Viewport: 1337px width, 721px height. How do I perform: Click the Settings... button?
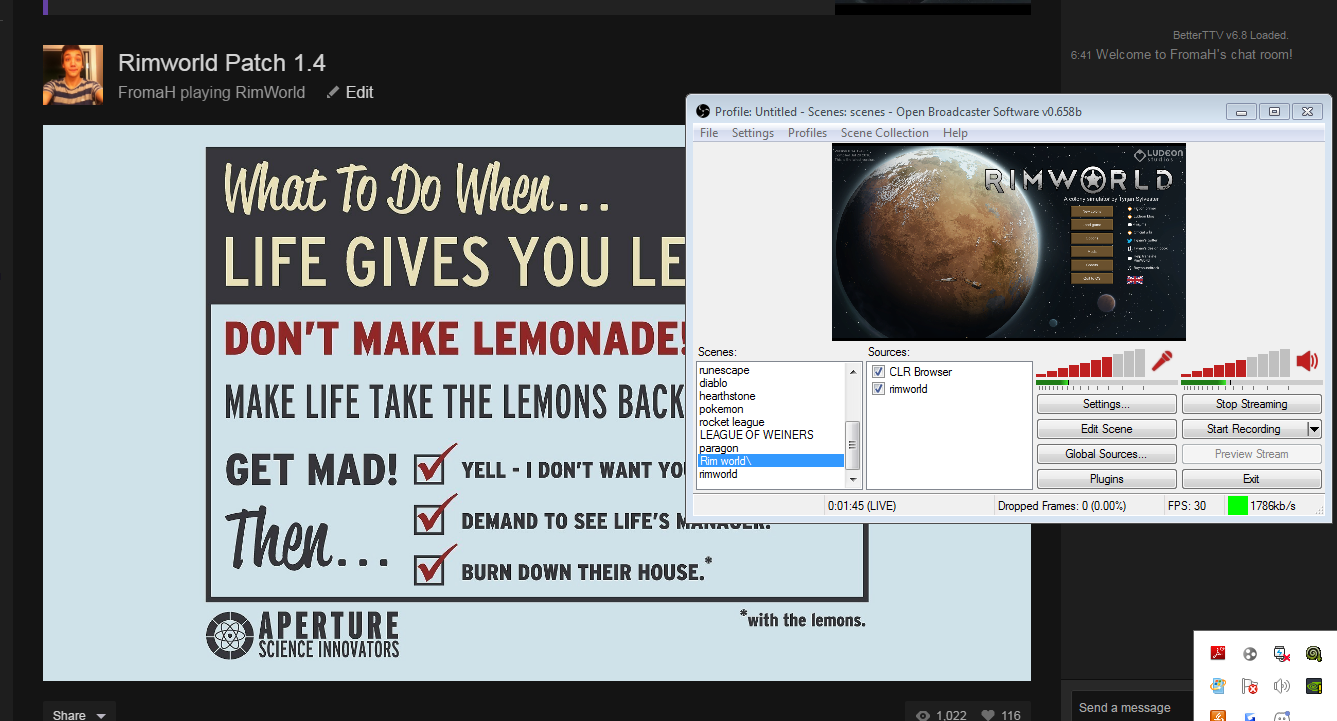[1106, 404]
